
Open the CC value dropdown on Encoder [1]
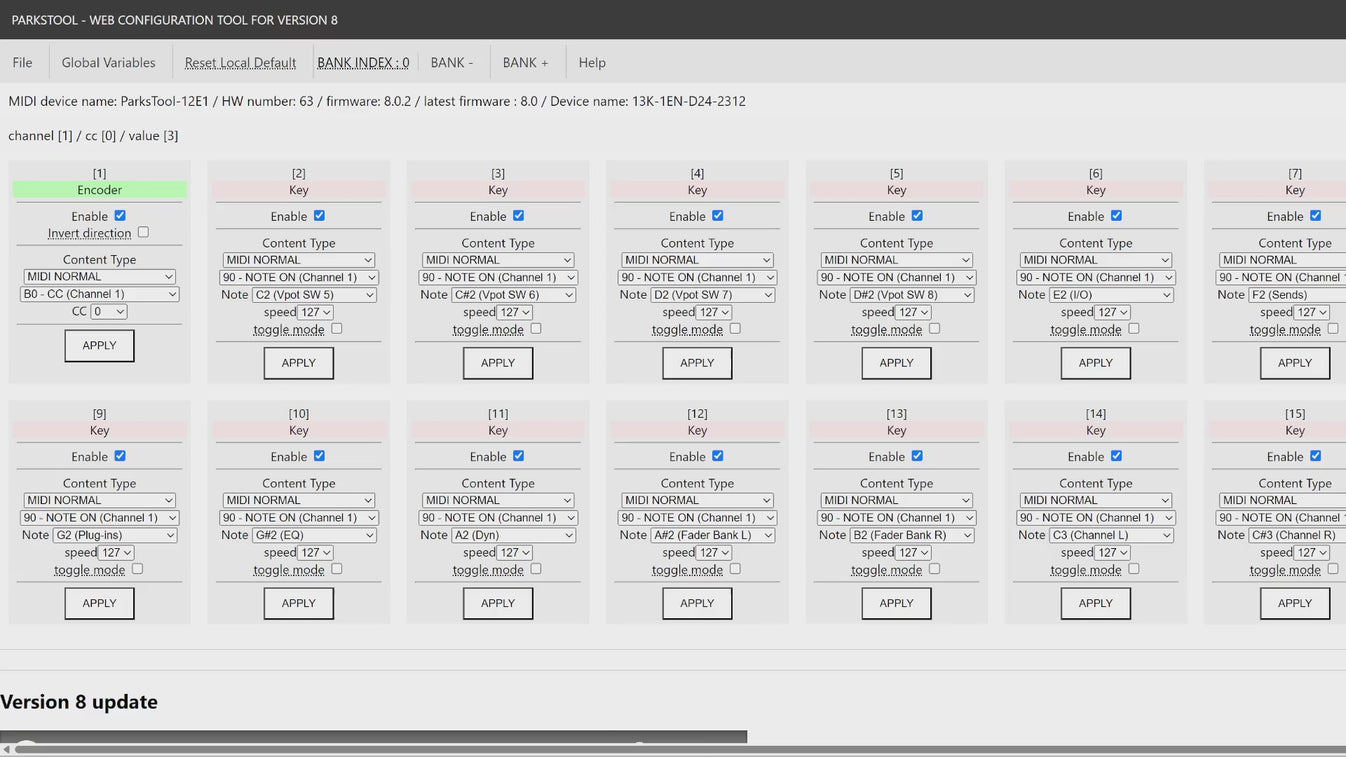[109, 311]
